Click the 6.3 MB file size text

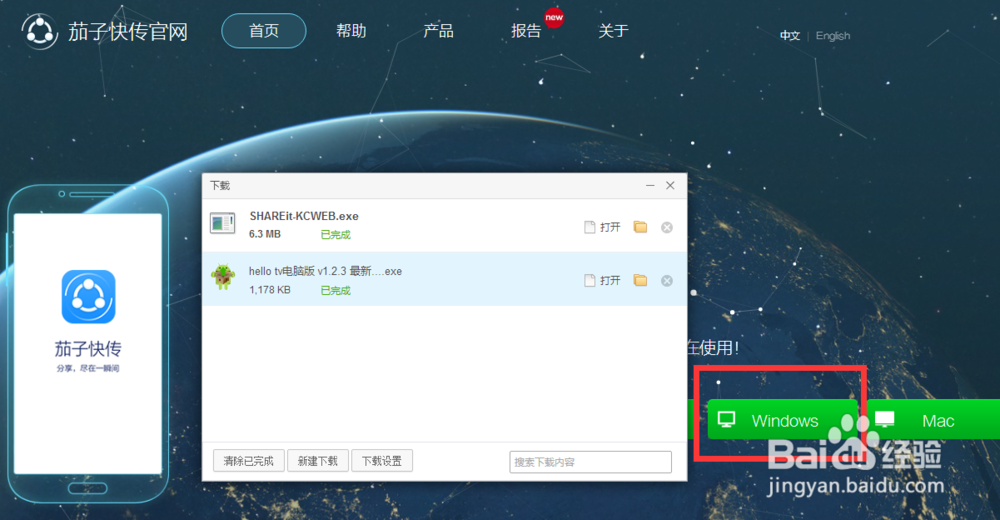(x=265, y=234)
